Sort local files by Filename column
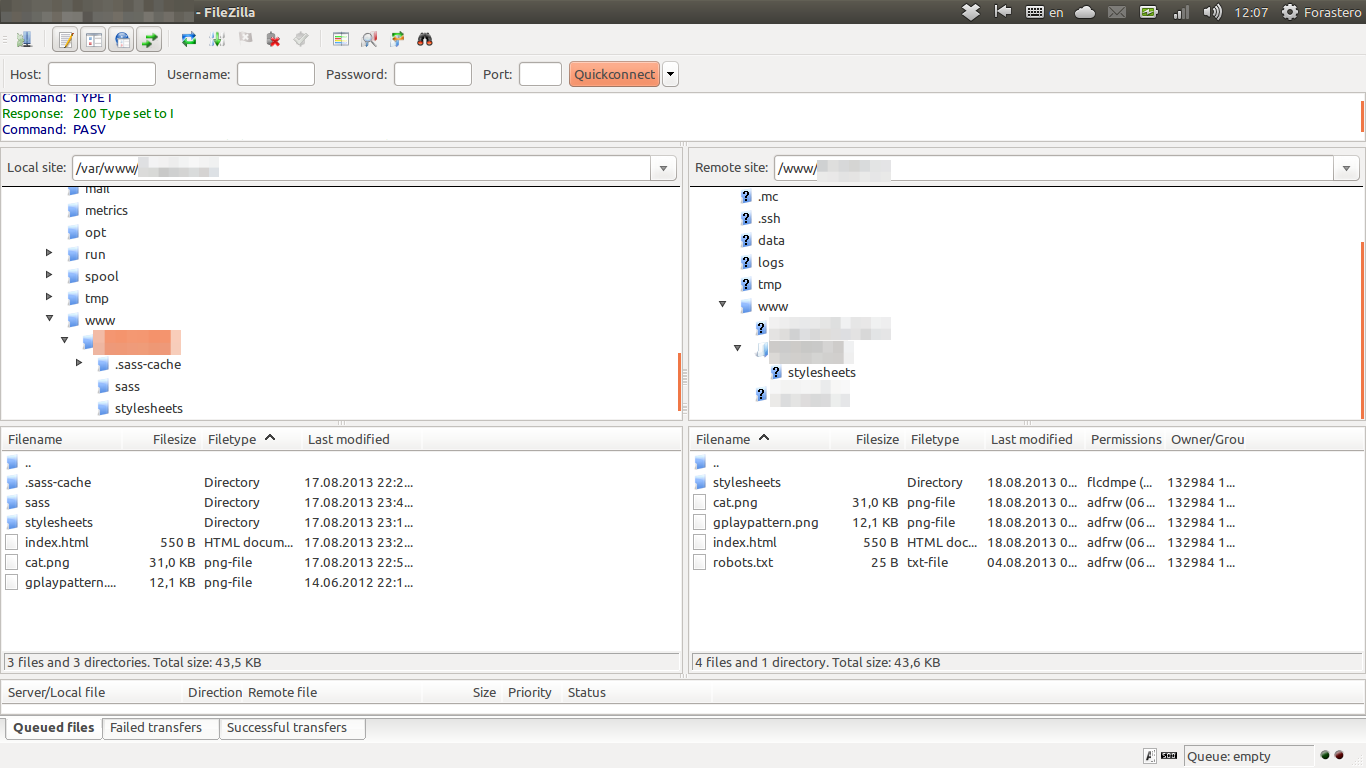Screen dimensions: 1366x768 click(62, 439)
